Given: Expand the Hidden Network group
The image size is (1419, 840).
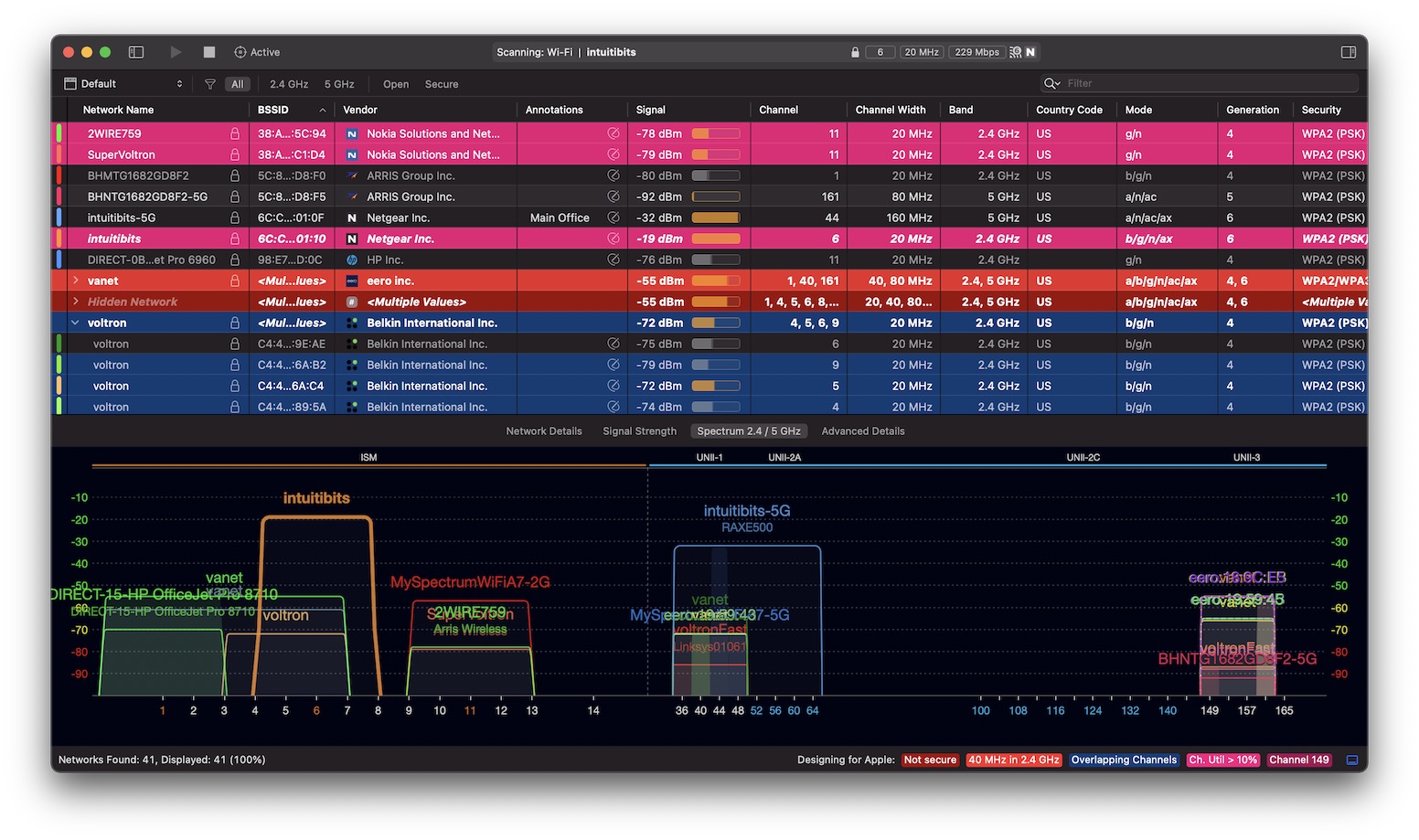Looking at the screenshot, I should [x=76, y=302].
